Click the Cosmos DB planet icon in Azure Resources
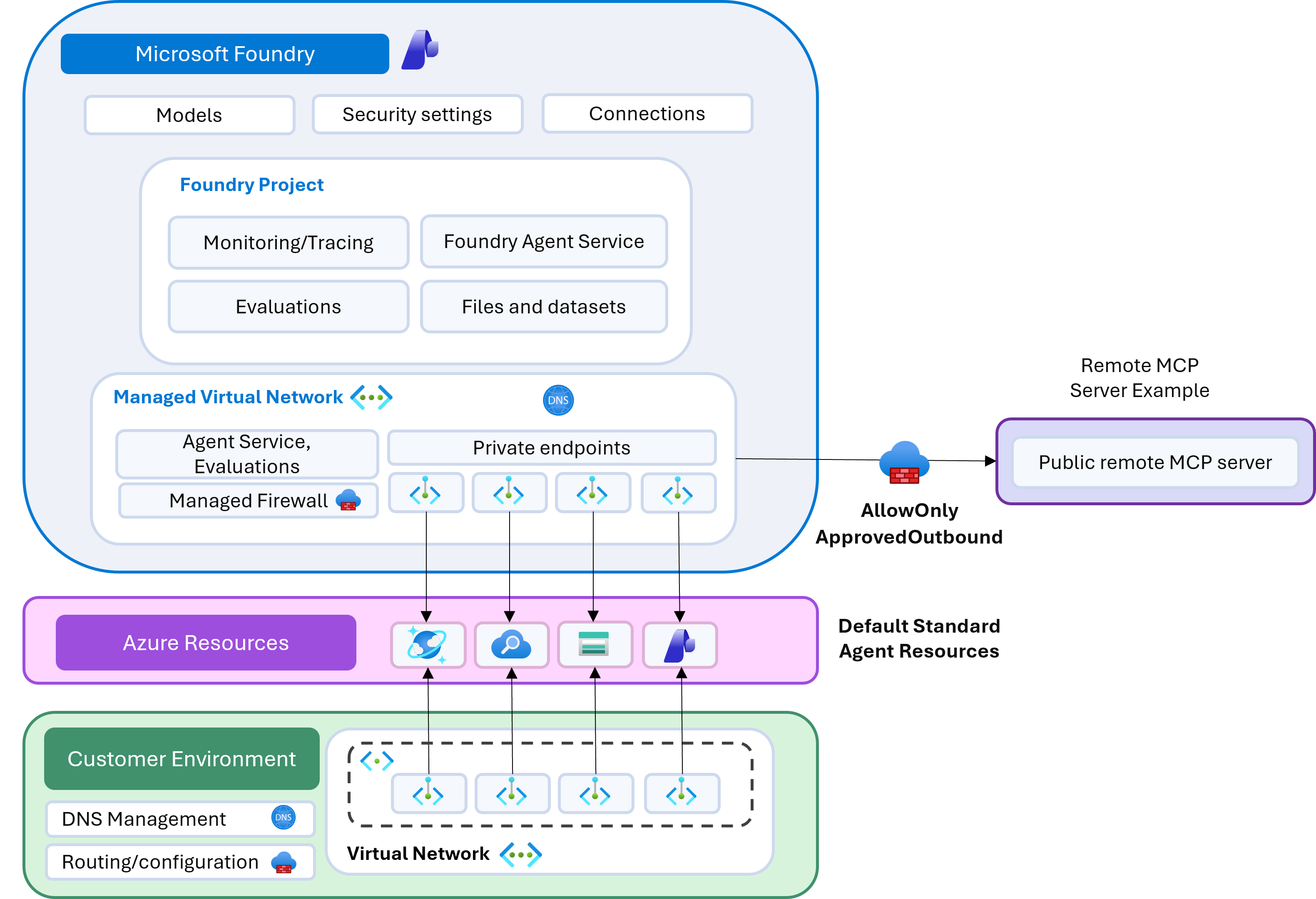Viewport: 1316px width, 899px height. point(427,645)
